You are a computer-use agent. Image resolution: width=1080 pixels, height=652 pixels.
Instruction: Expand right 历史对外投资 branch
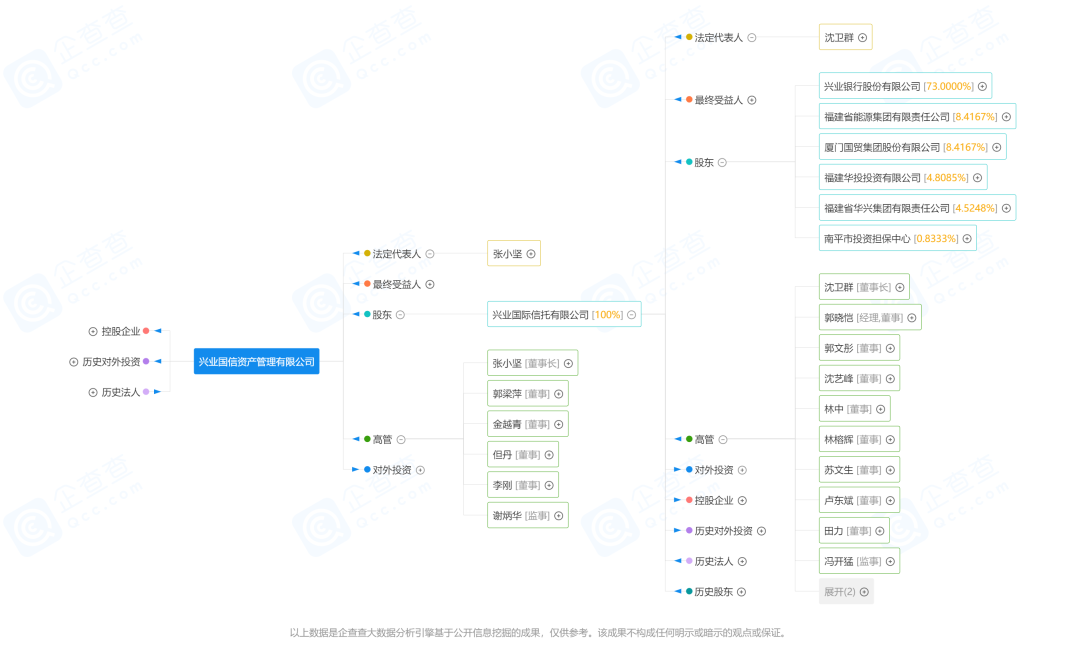762,531
